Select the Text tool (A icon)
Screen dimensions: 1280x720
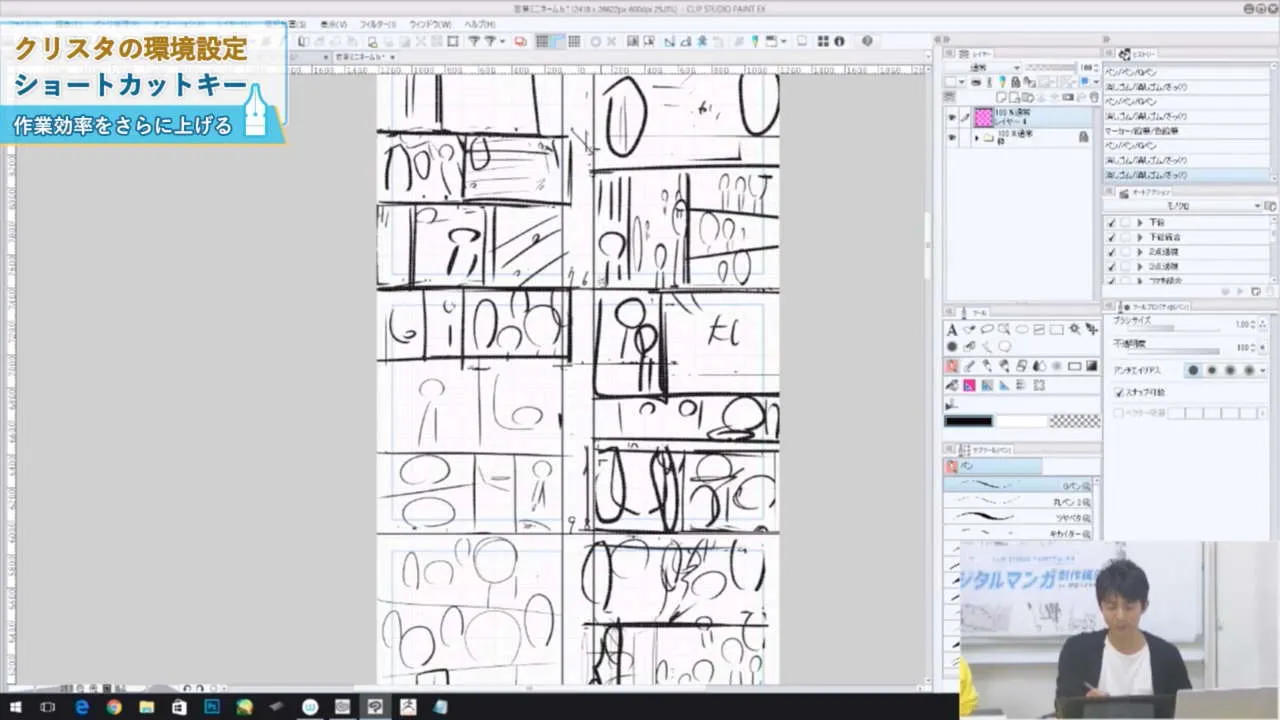tap(952, 329)
